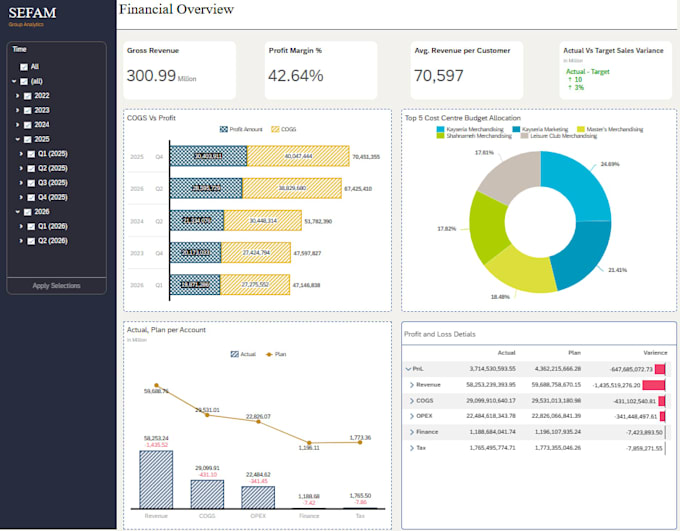
Task: Expand the 2022 year node arrow
Action: pos(17,95)
